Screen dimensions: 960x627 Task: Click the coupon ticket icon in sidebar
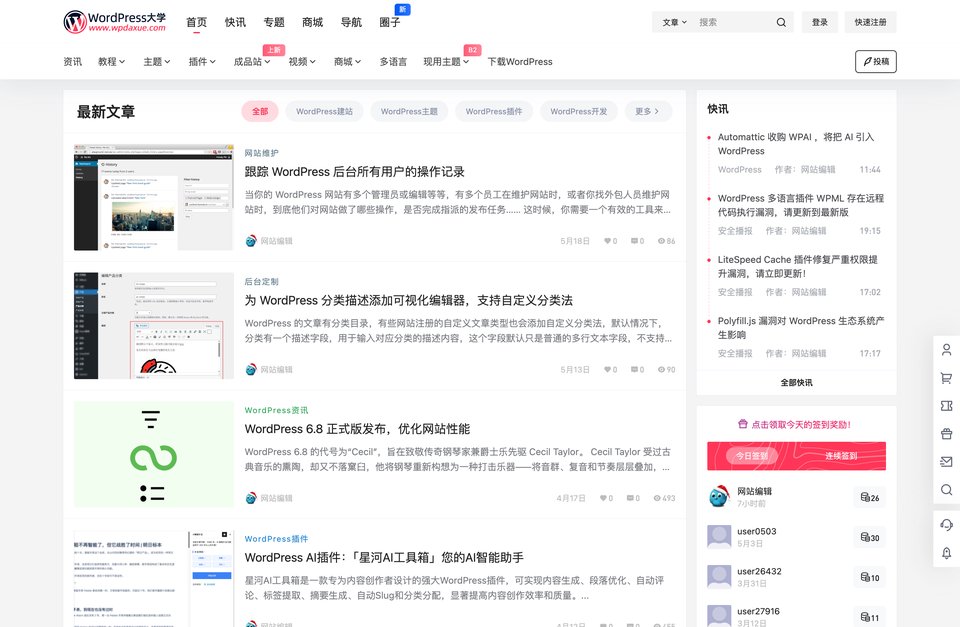pos(946,406)
